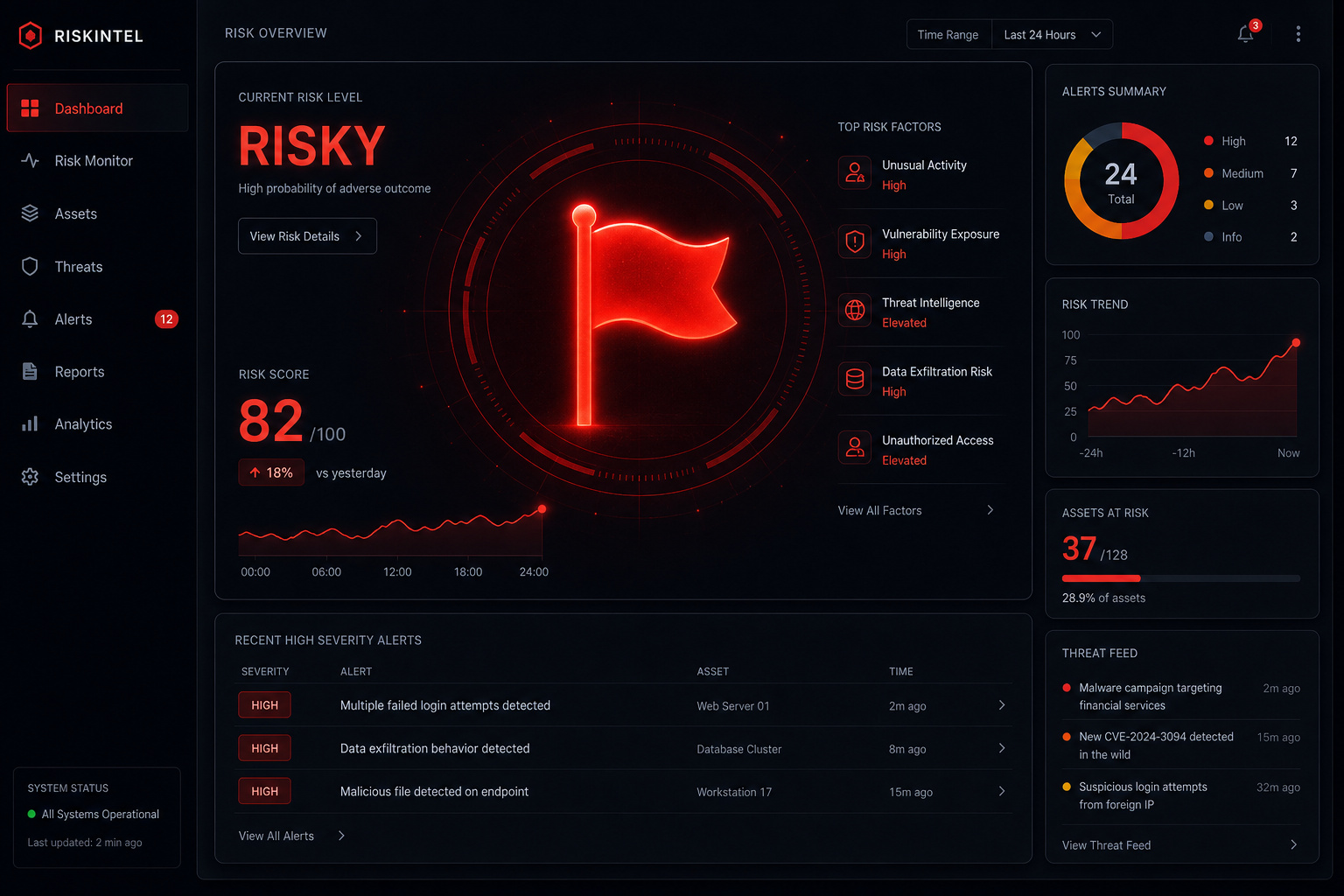Screen dimensions: 1344x896
Task: Click the Alerts count badge 12
Action: click(x=166, y=319)
